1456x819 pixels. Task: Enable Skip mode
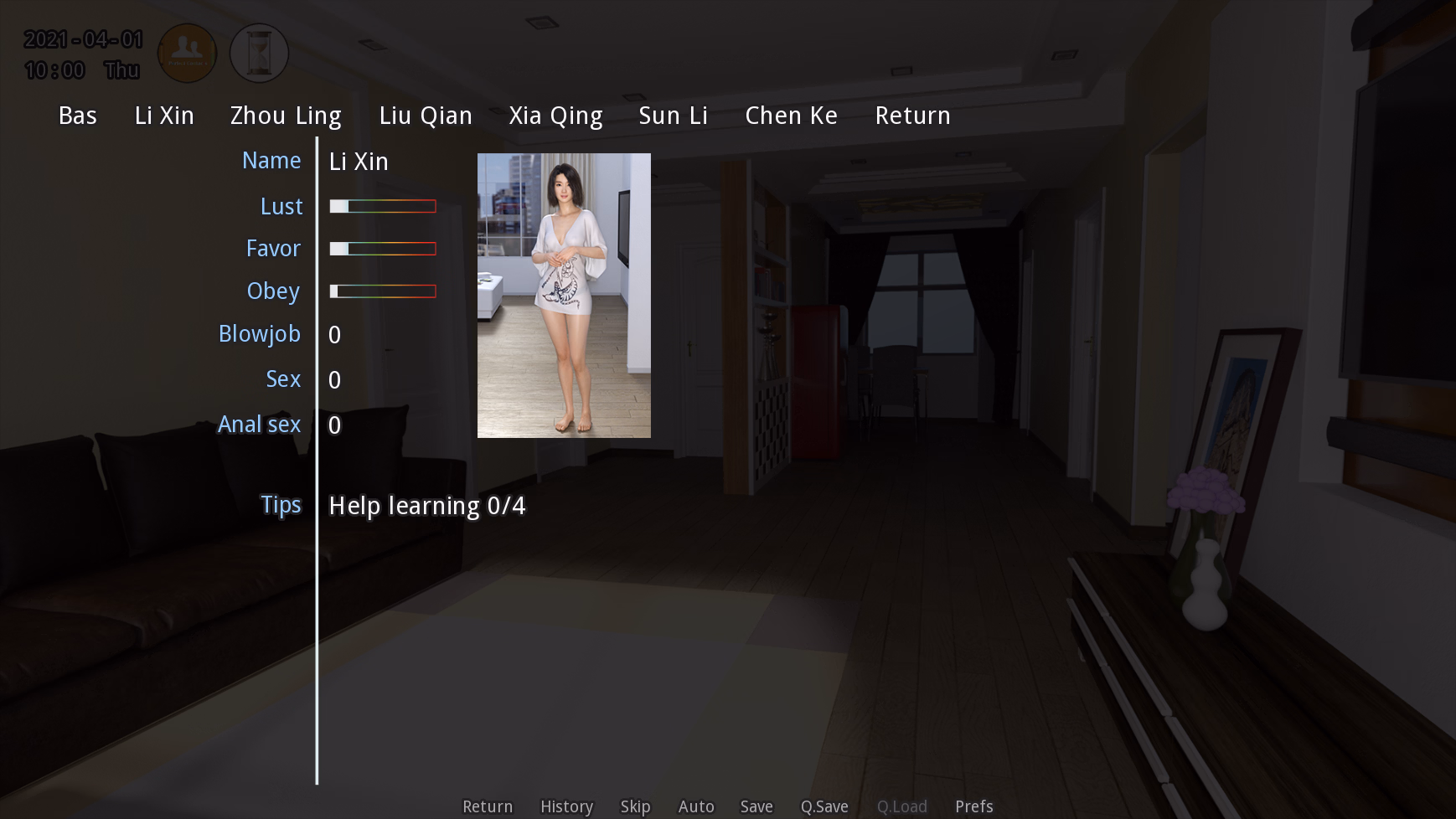click(x=635, y=806)
